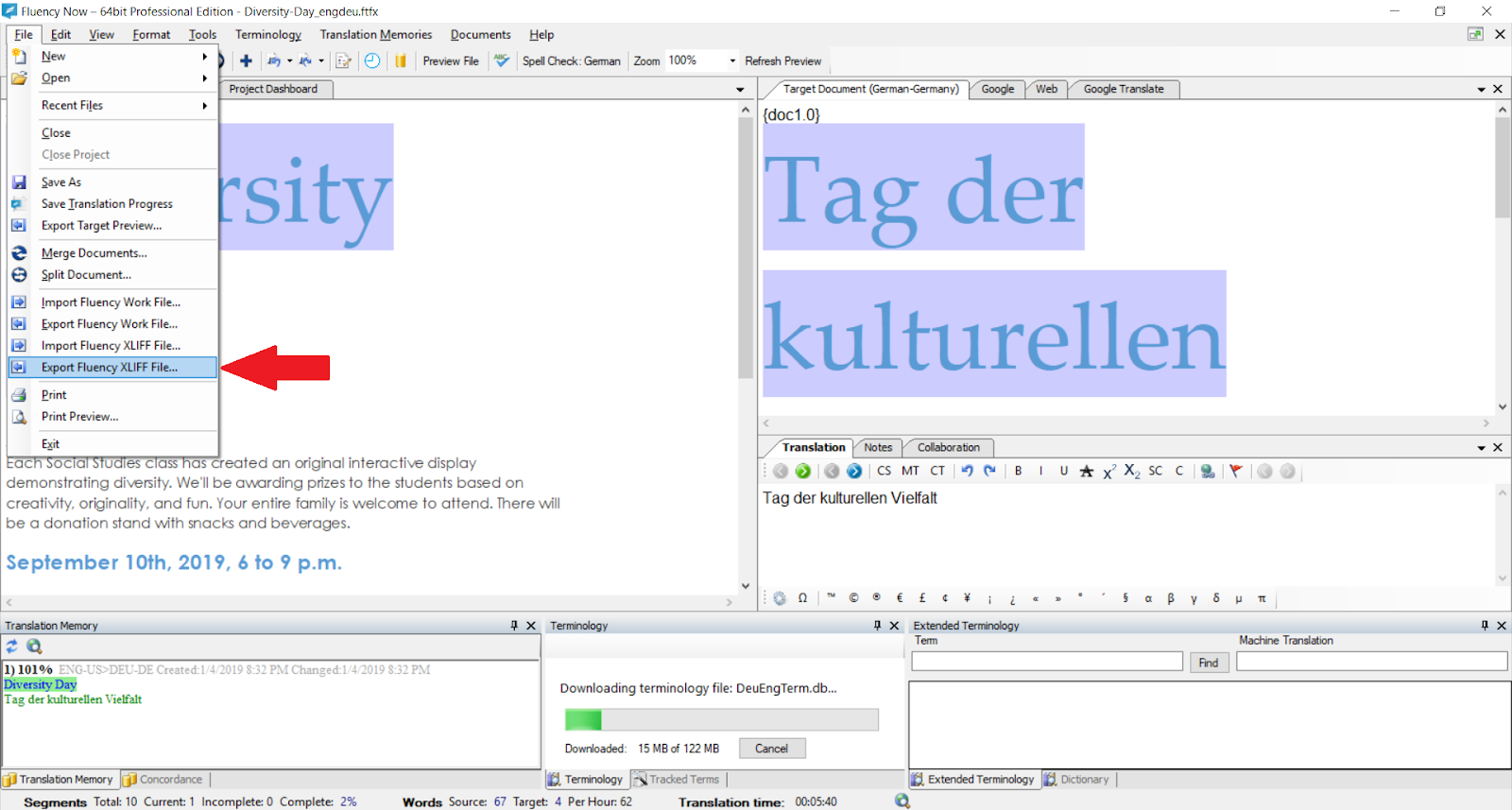Image resolution: width=1512 pixels, height=810 pixels.
Task: Click the globe icon in Translation toolbar
Action: [1207, 471]
